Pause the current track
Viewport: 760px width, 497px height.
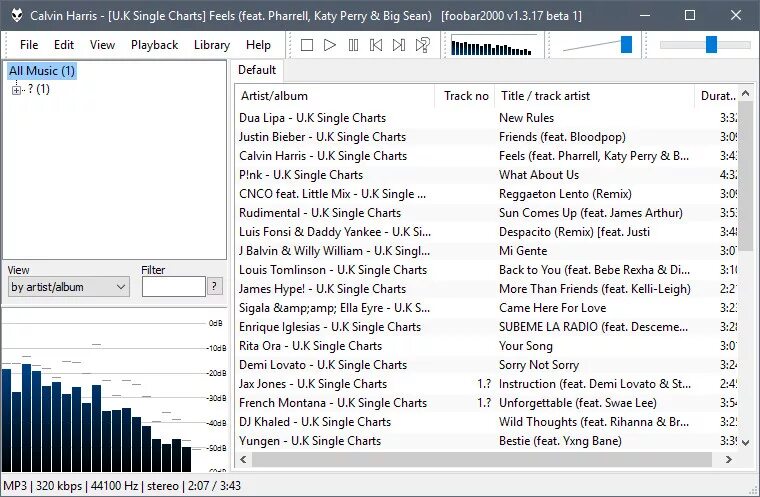point(353,45)
